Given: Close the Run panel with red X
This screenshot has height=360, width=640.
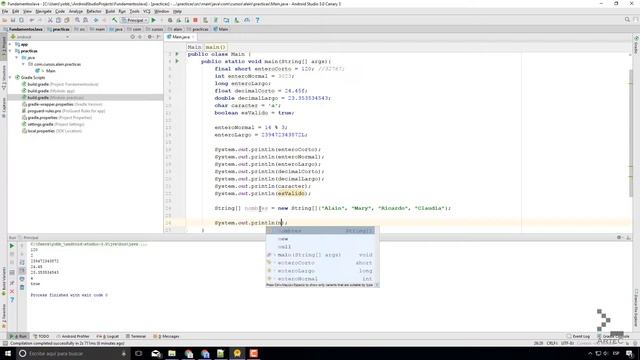Looking at the screenshot, I should pyautogui.click(x=12, y=291).
